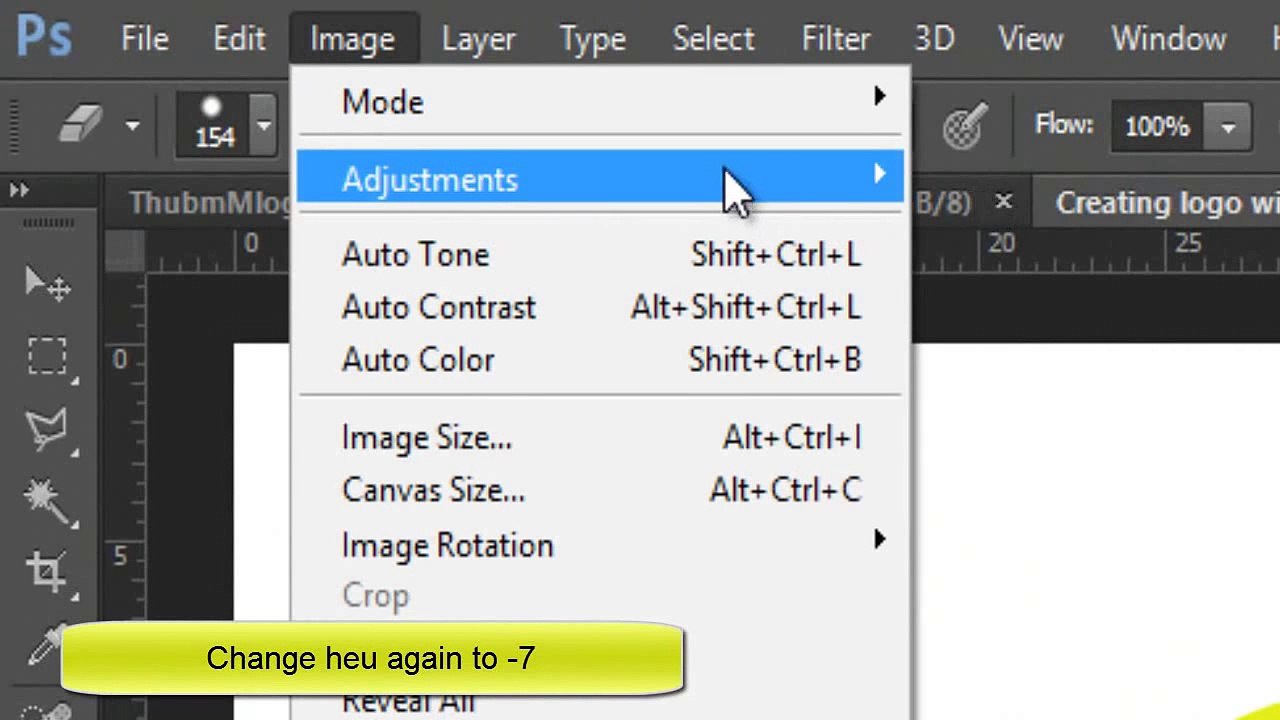
Task: Close the current document tab
Action: pos(1003,203)
